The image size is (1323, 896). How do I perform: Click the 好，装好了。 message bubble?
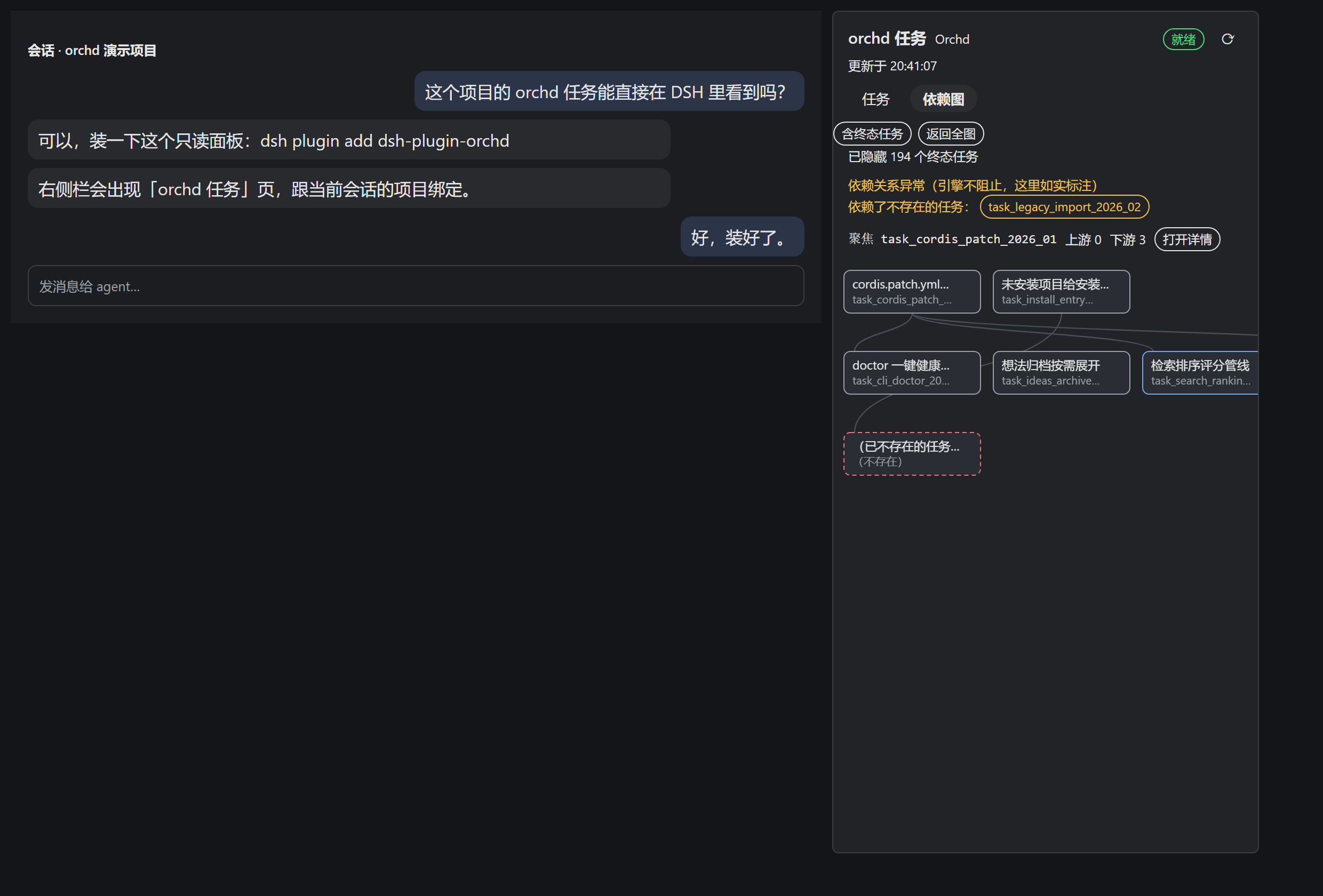click(743, 237)
